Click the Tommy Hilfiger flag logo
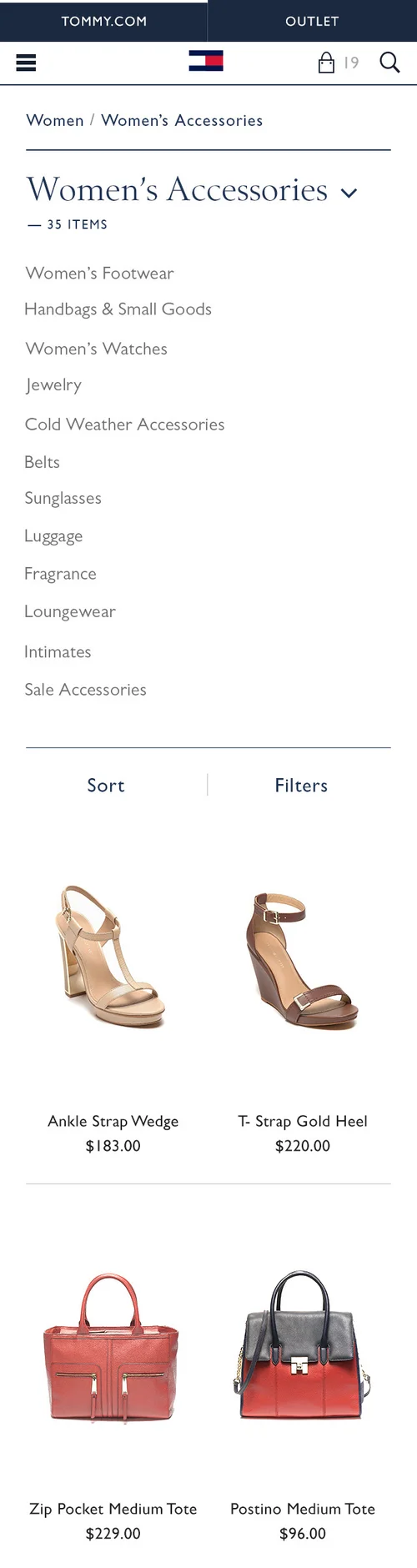This screenshot has width=417, height=1568. tap(206, 61)
